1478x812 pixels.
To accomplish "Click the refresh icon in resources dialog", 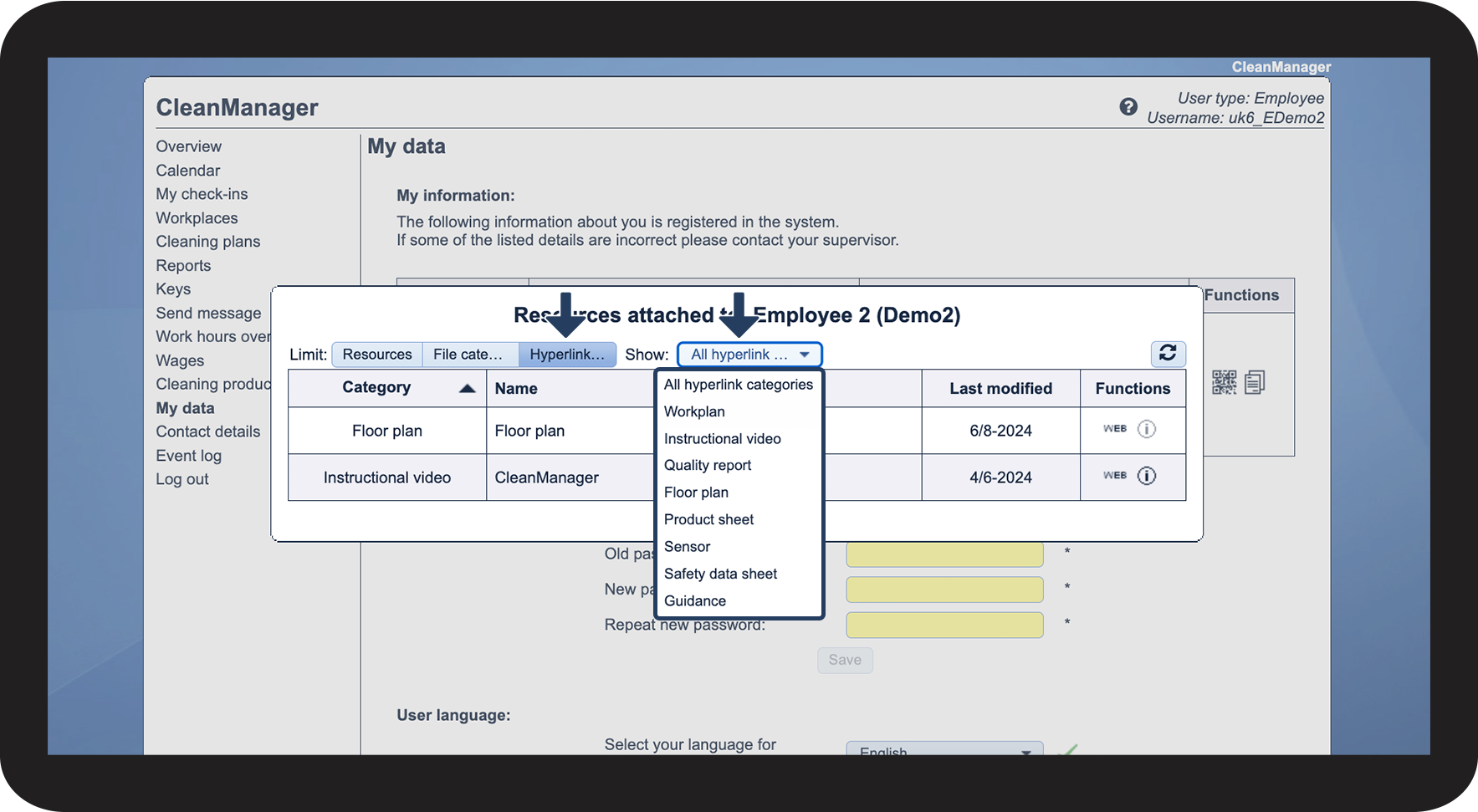I will (1168, 354).
